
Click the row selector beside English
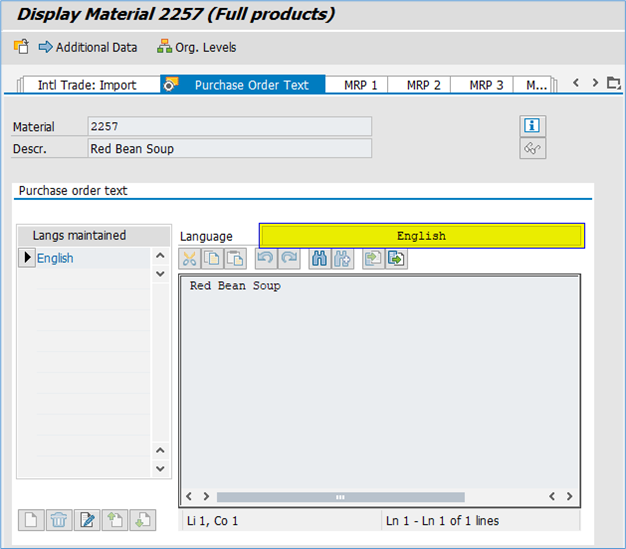(x=27, y=258)
